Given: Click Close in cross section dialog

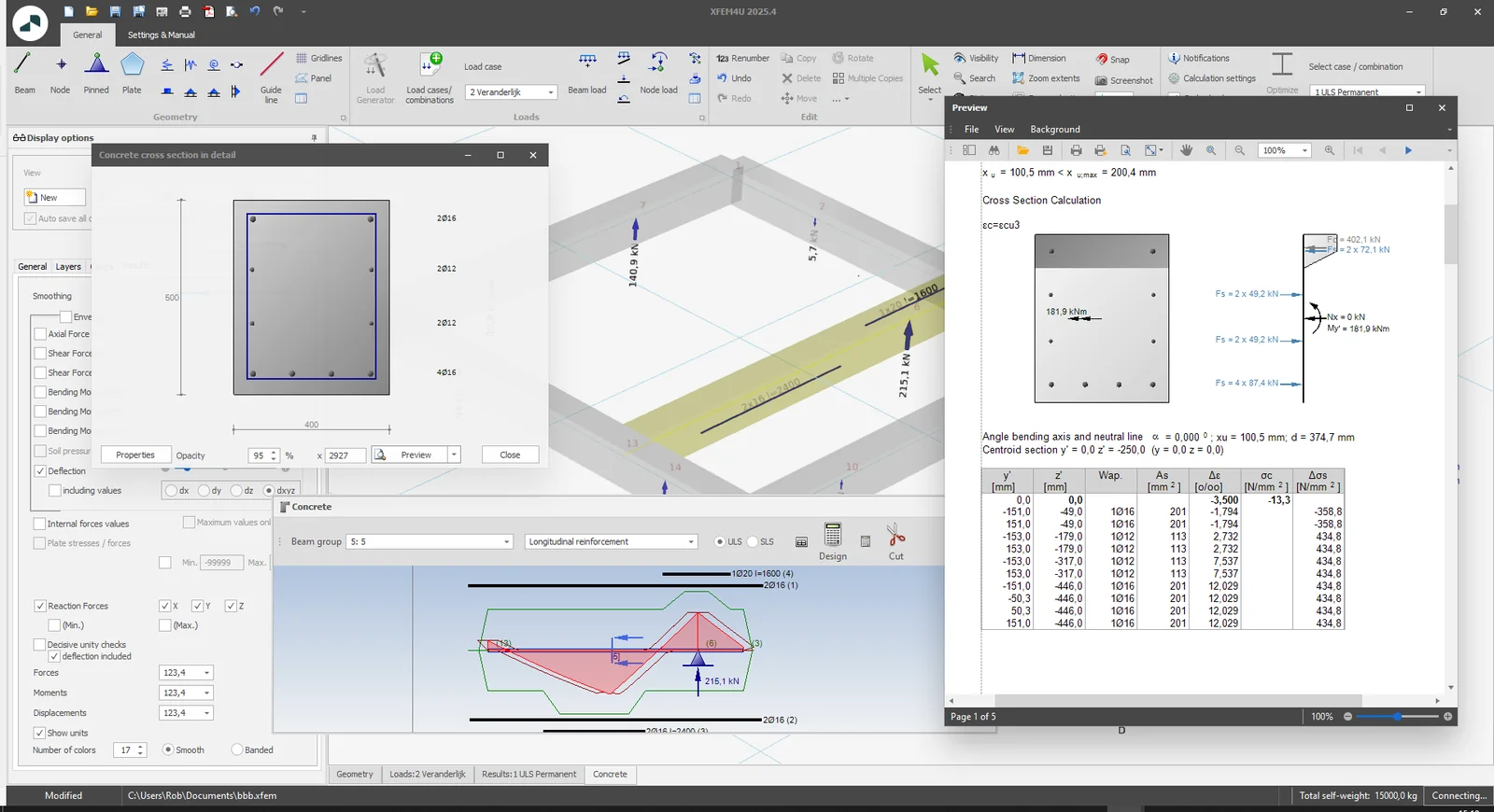Looking at the screenshot, I should (x=510, y=455).
